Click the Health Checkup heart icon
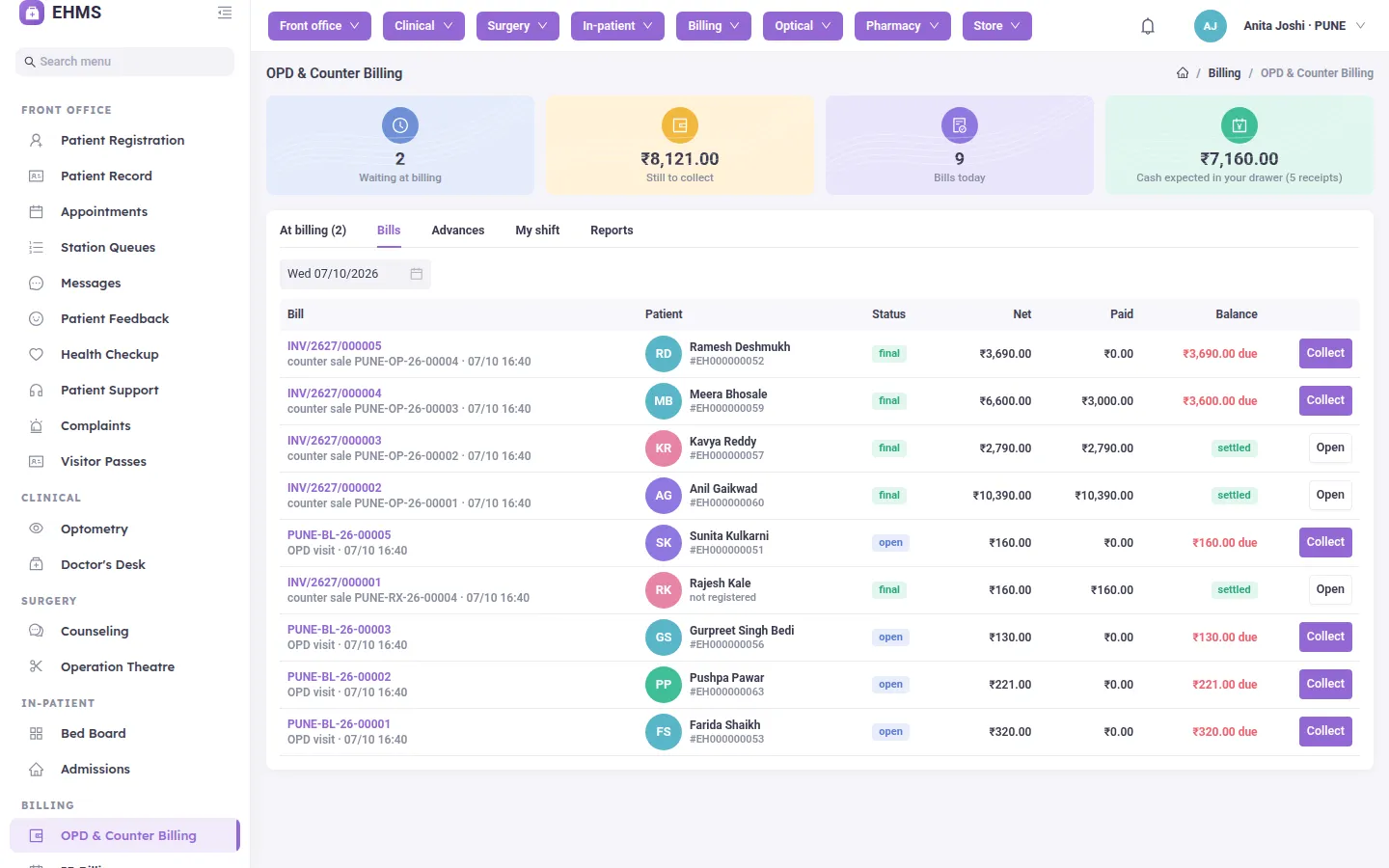 [37, 355]
